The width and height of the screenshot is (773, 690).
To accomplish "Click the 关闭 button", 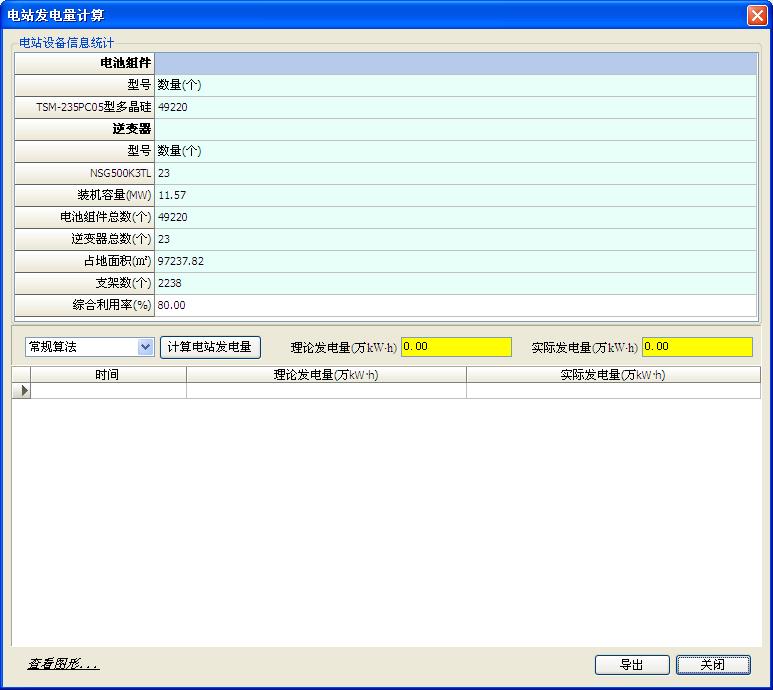I will click(713, 665).
